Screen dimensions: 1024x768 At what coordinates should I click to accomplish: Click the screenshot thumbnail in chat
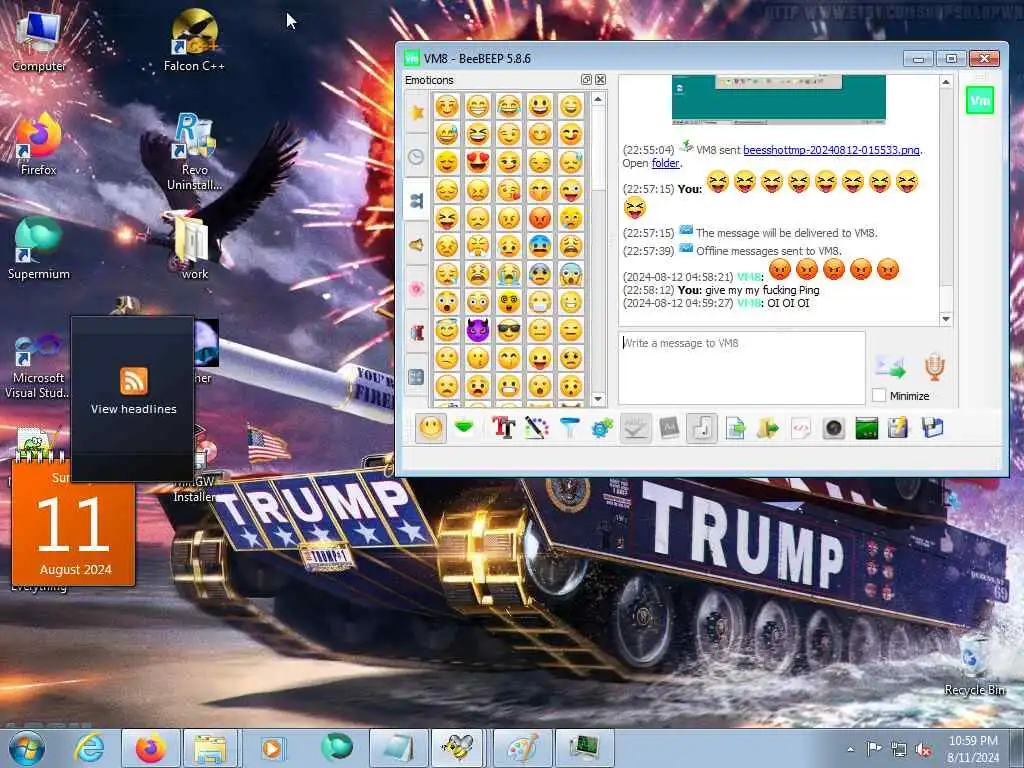coord(778,99)
